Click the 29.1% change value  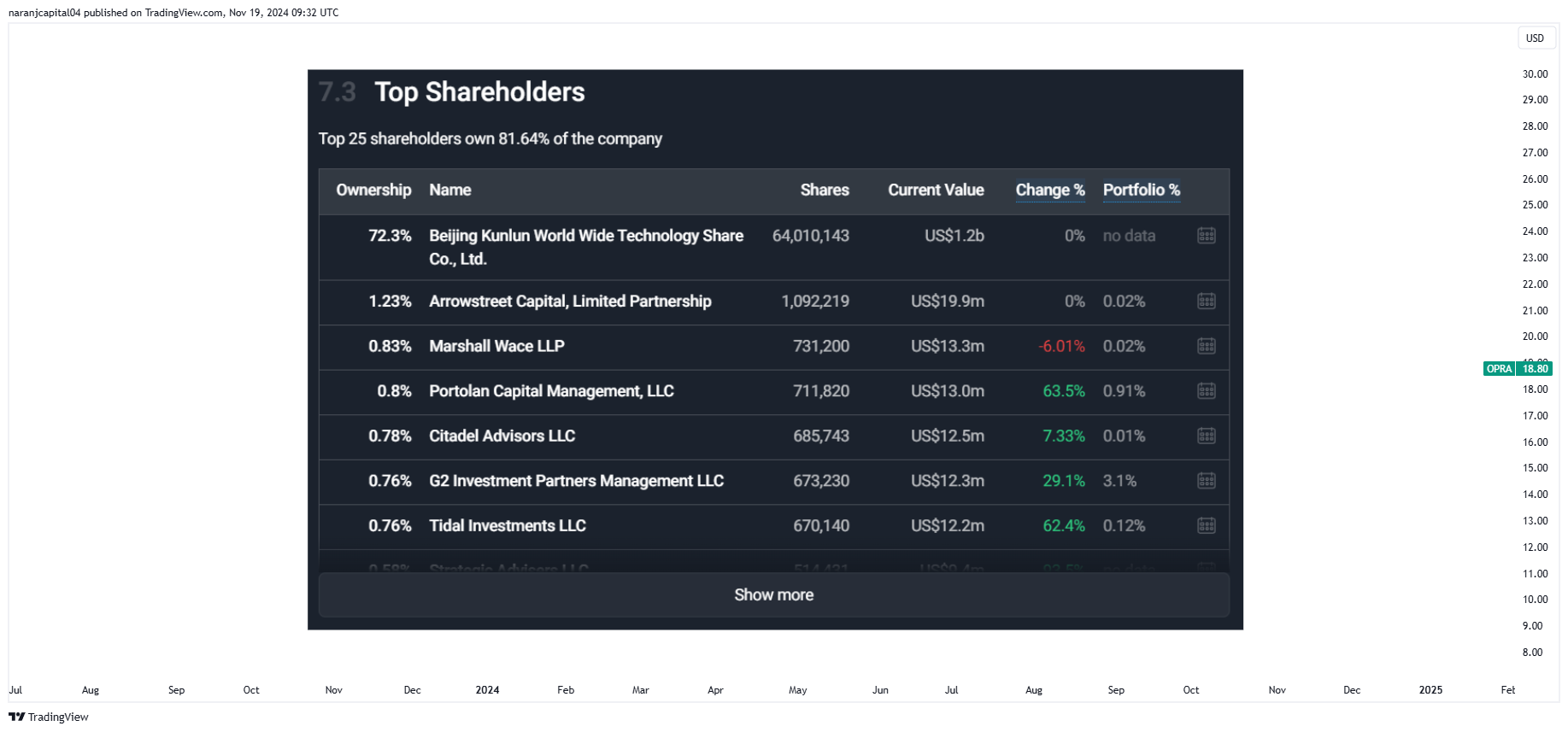click(1064, 481)
